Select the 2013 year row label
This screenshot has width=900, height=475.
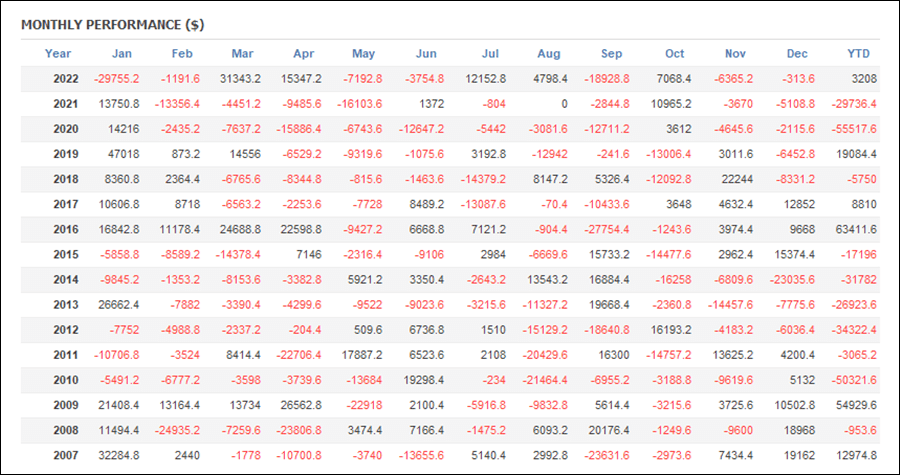[66, 305]
